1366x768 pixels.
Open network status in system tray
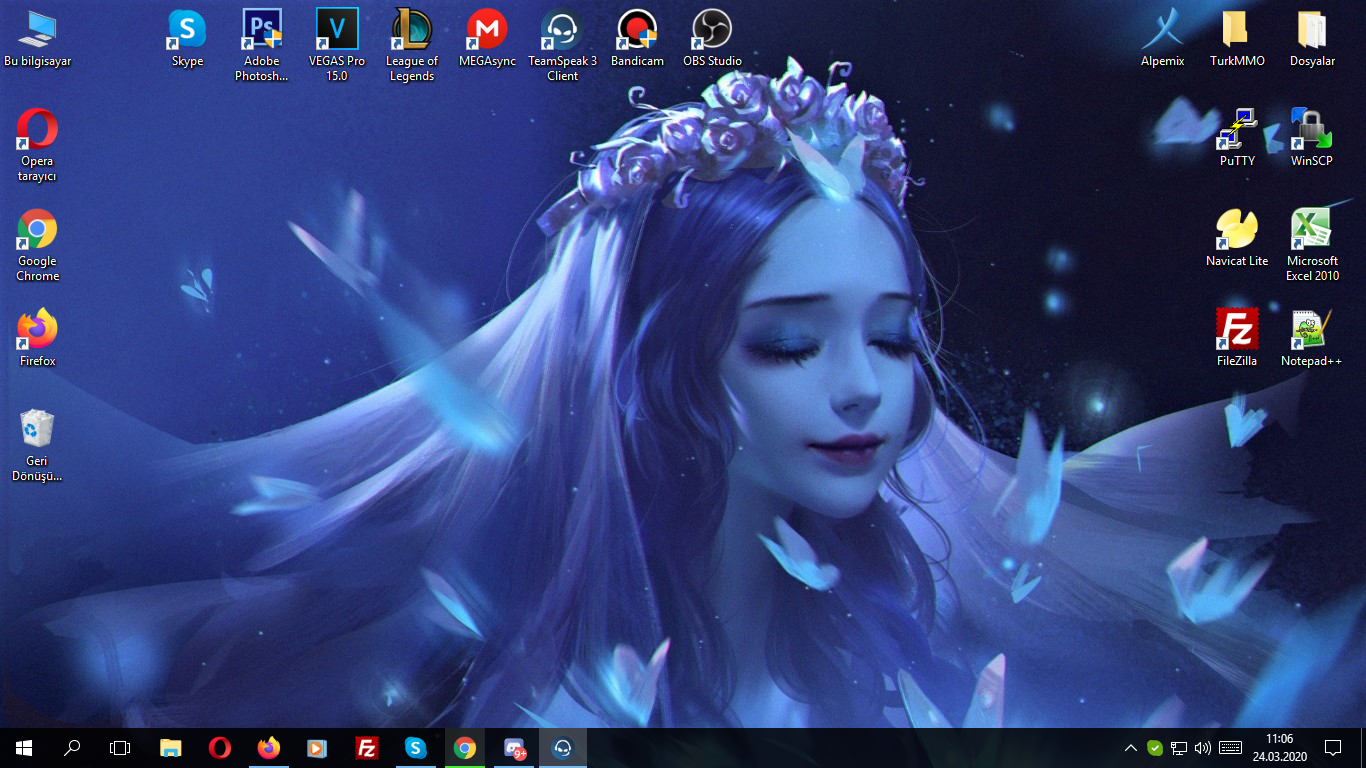[x=1179, y=748]
